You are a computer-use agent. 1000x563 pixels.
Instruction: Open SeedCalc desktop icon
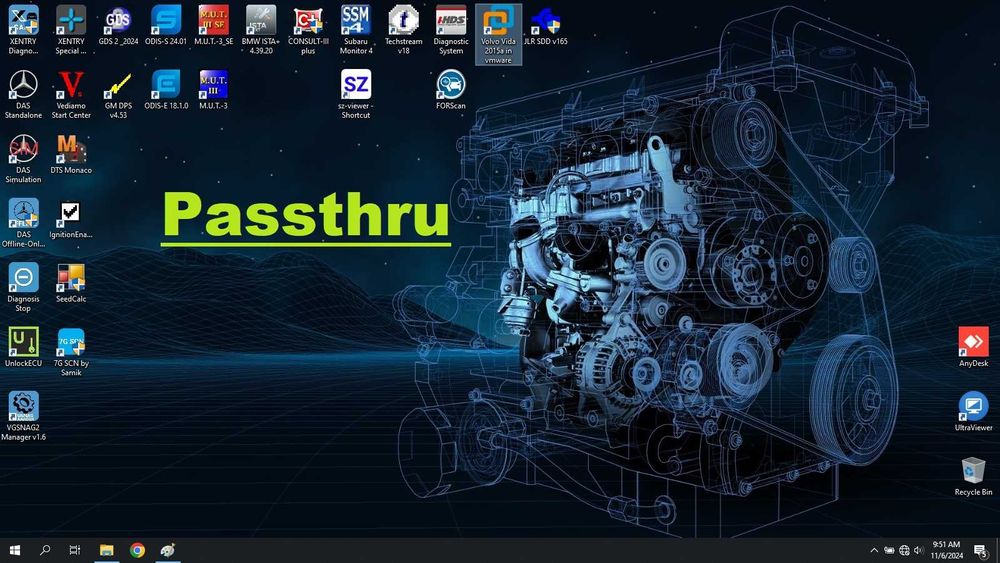coord(71,282)
